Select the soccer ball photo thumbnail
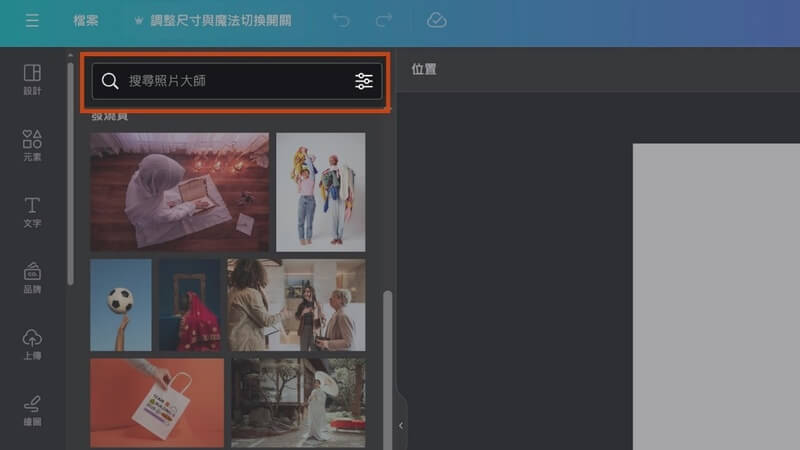The image size is (800, 450). pos(121,305)
